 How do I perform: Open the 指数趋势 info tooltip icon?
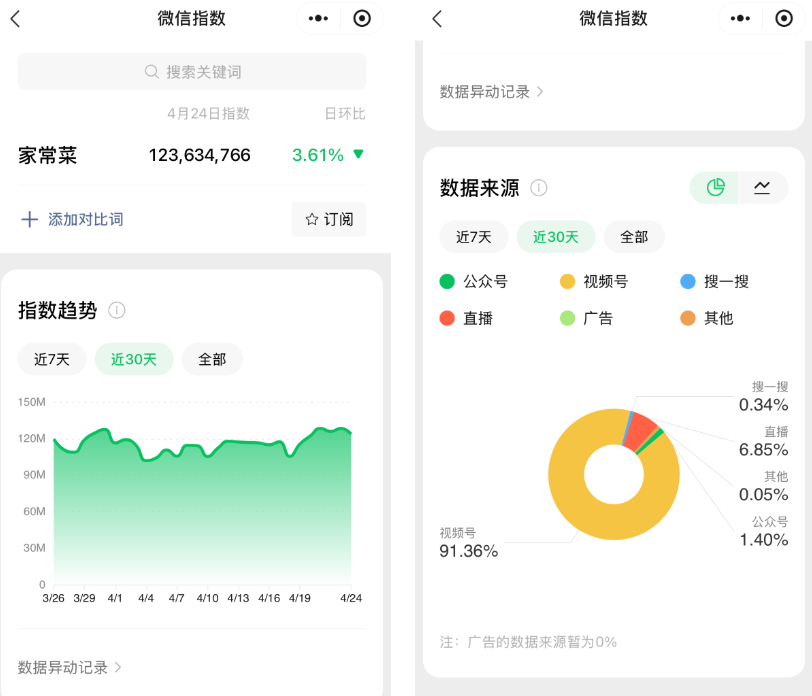click(x=118, y=311)
